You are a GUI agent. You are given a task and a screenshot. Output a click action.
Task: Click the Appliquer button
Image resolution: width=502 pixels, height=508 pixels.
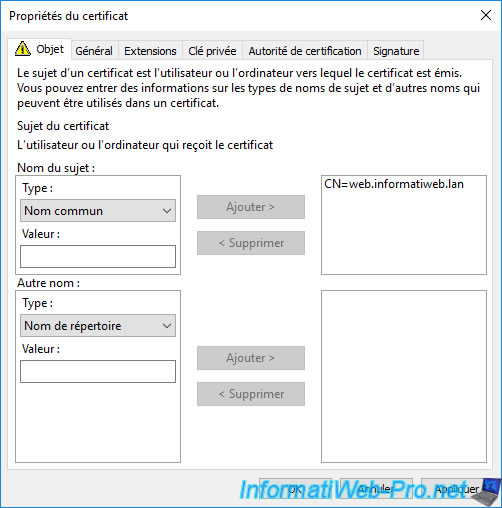point(457,489)
